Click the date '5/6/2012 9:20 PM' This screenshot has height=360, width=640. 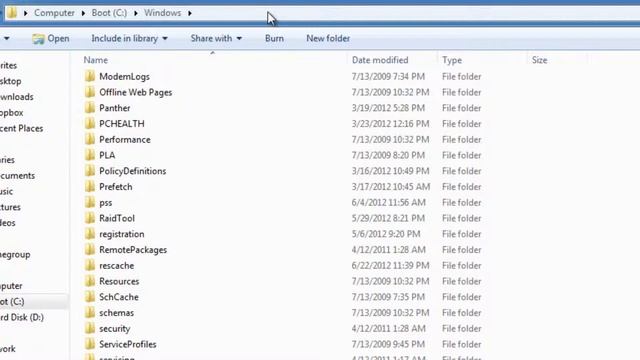pos(386,234)
